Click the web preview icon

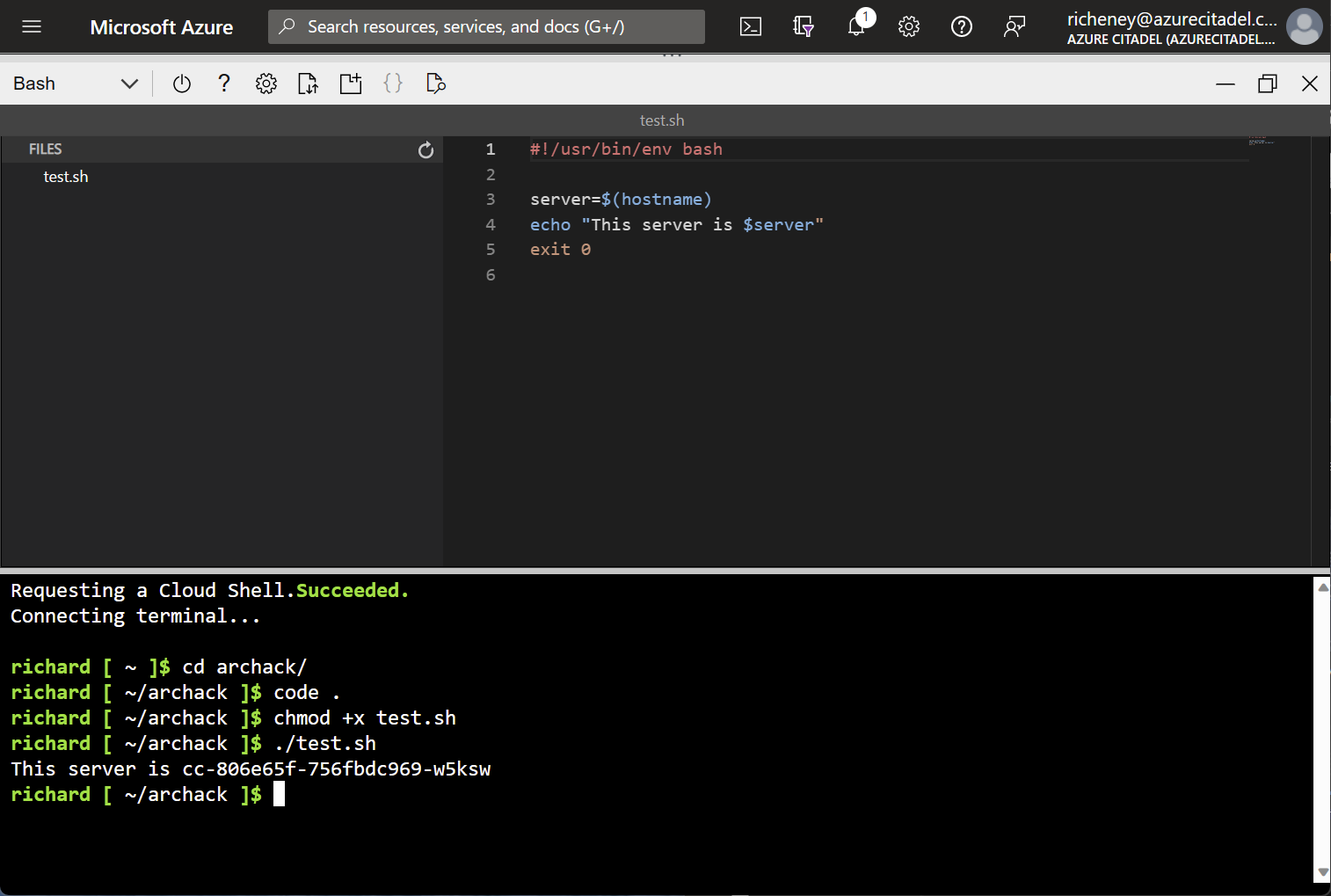click(x=435, y=84)
